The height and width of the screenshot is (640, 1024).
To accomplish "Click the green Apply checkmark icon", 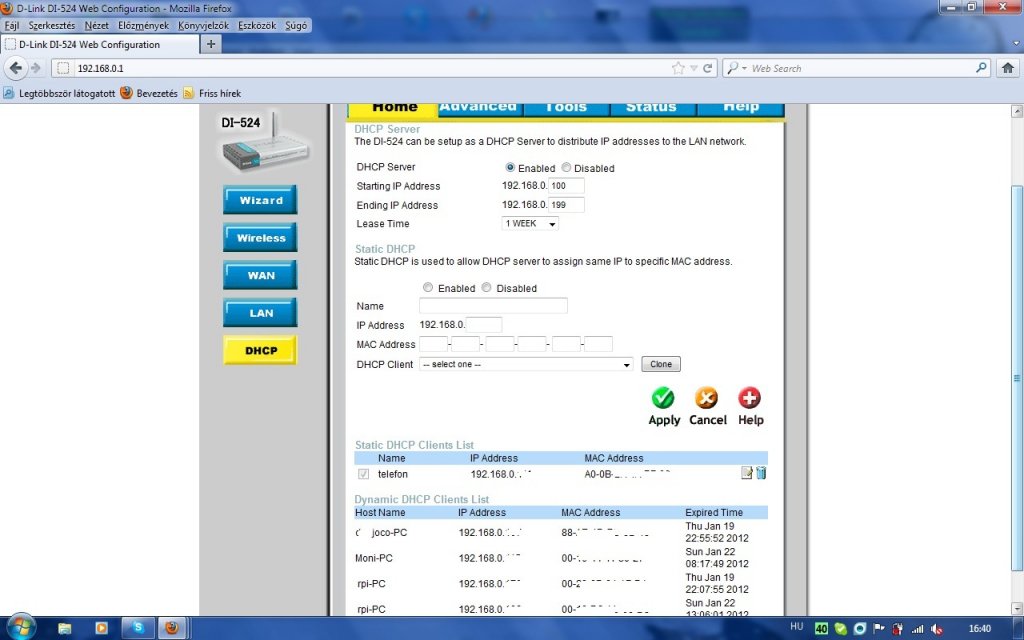I will (x=663, y=398).
